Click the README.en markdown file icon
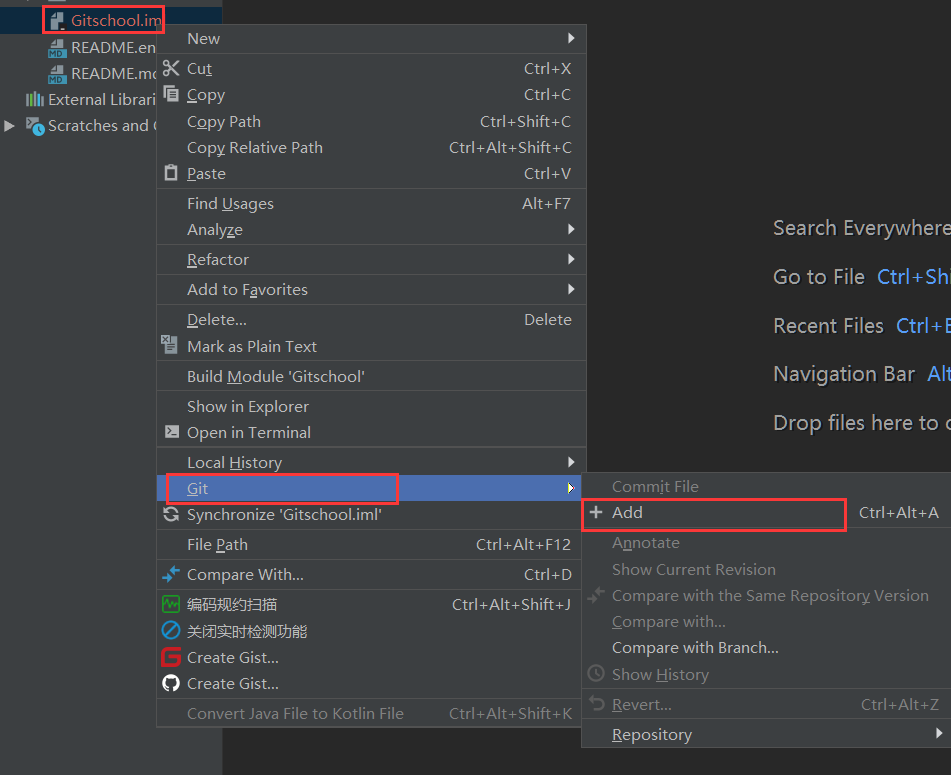This screenshot has height=775, width=951. pos(57,48)
